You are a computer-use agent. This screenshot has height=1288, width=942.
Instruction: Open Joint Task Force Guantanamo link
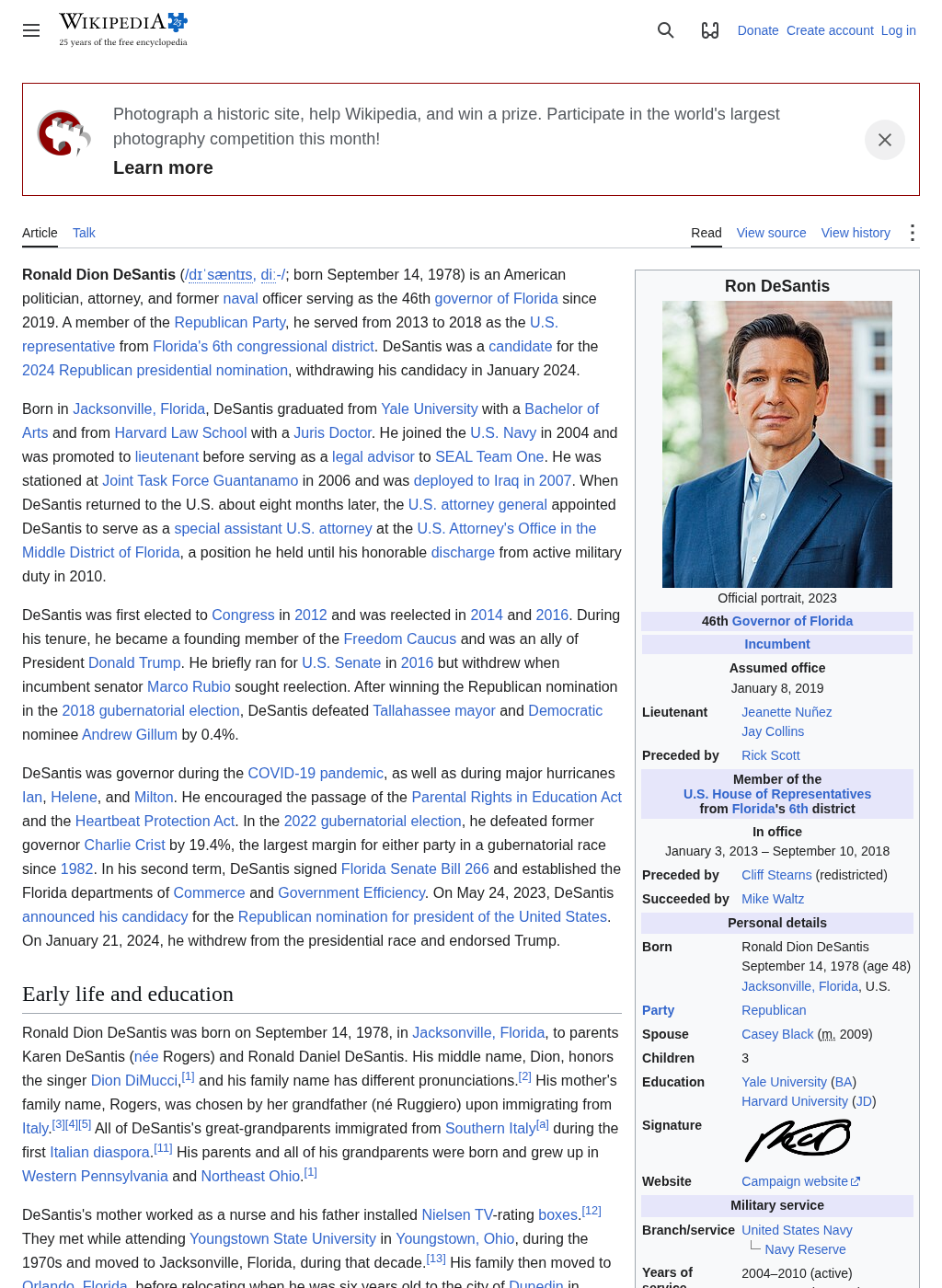(x=200, y=480)
